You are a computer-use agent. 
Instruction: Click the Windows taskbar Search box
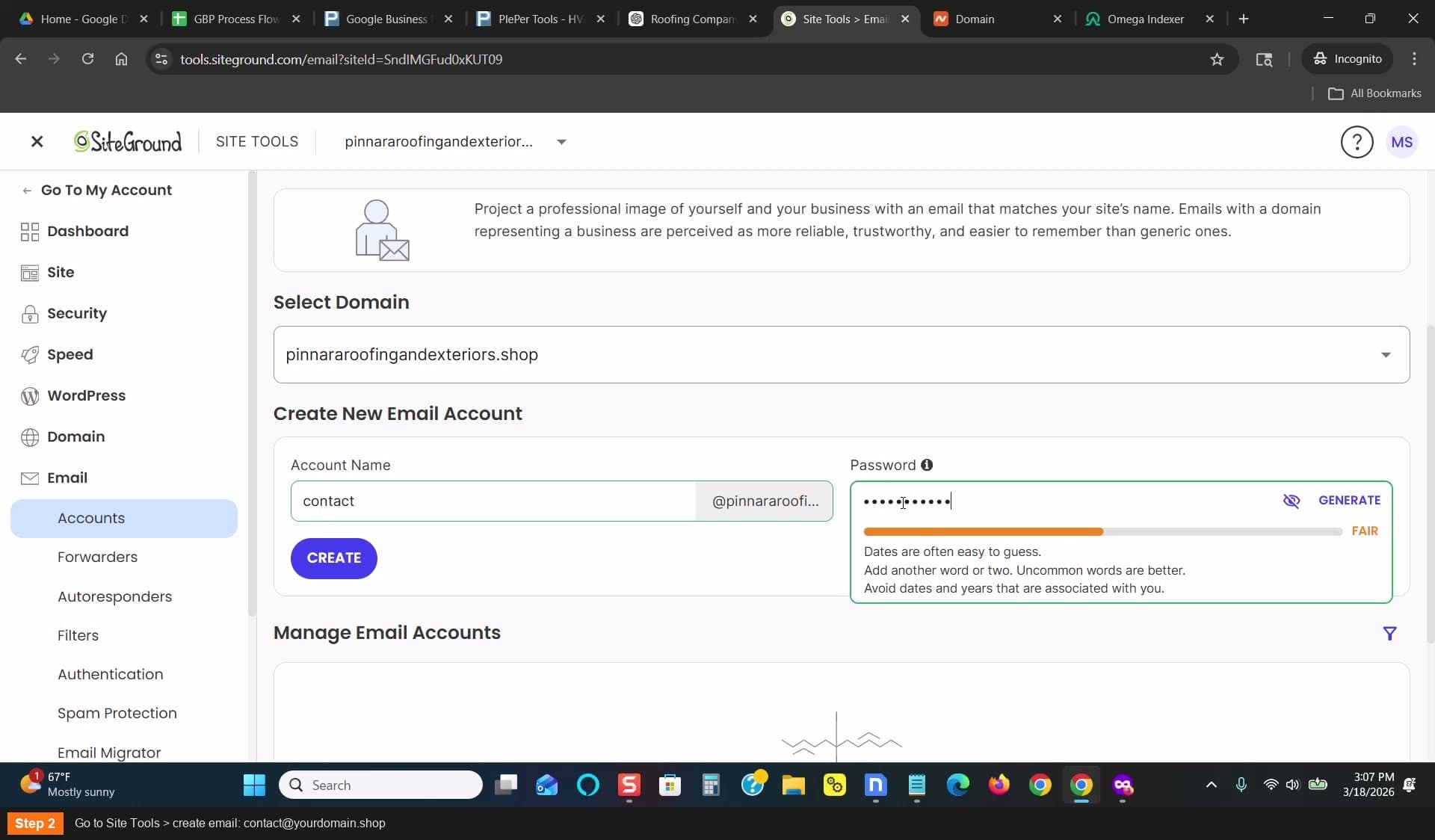point(380,785)
